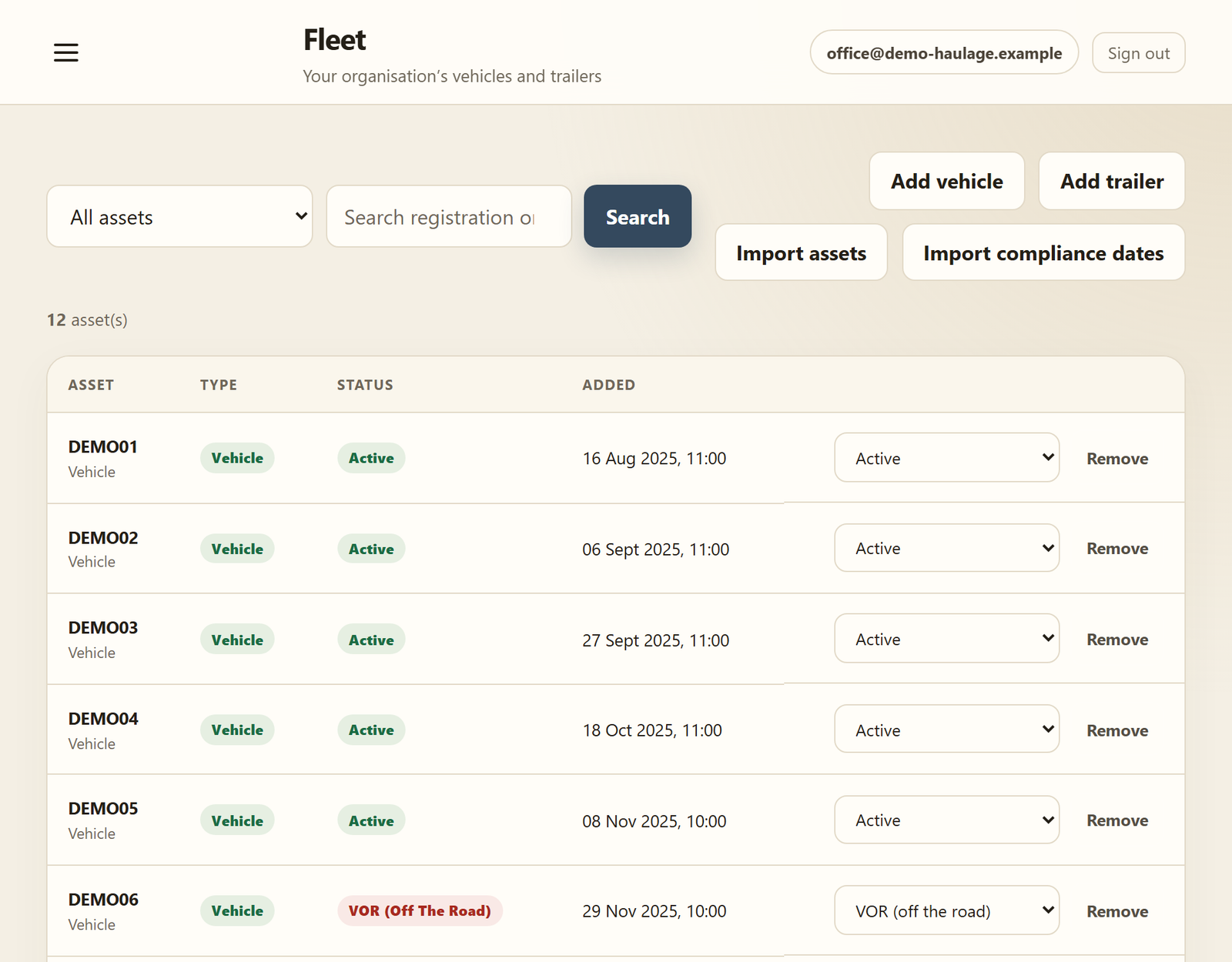Click the Vehicle type badge in DEMO02 row
Image resolution: width=1232 pixels, height=962 pixels.
[x=237, y=549]
